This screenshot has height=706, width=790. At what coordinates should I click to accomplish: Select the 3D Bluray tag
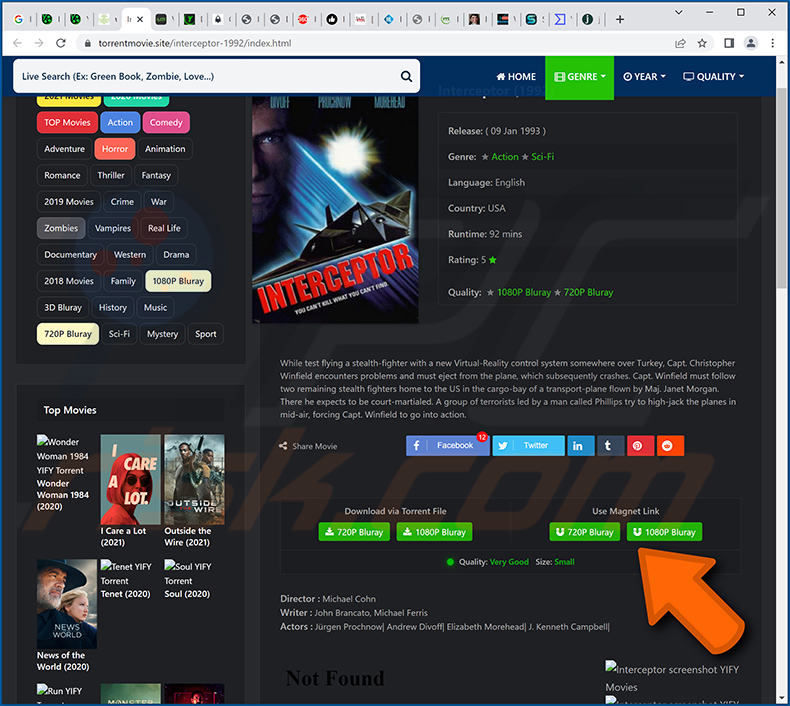tap(63, 307)
